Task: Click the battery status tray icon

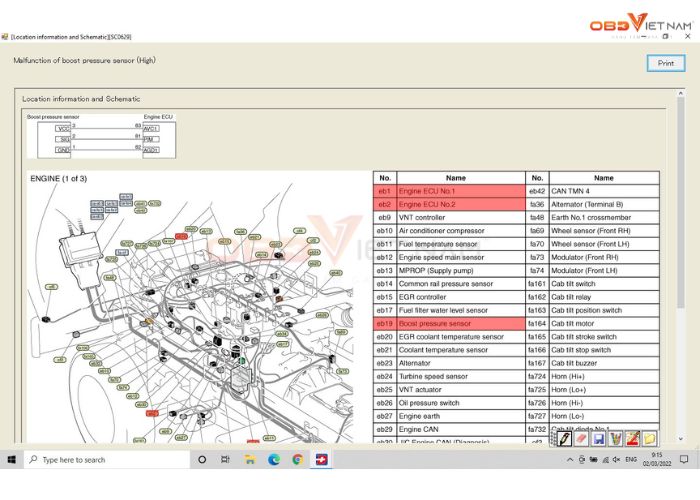Action: coord(593,459)
